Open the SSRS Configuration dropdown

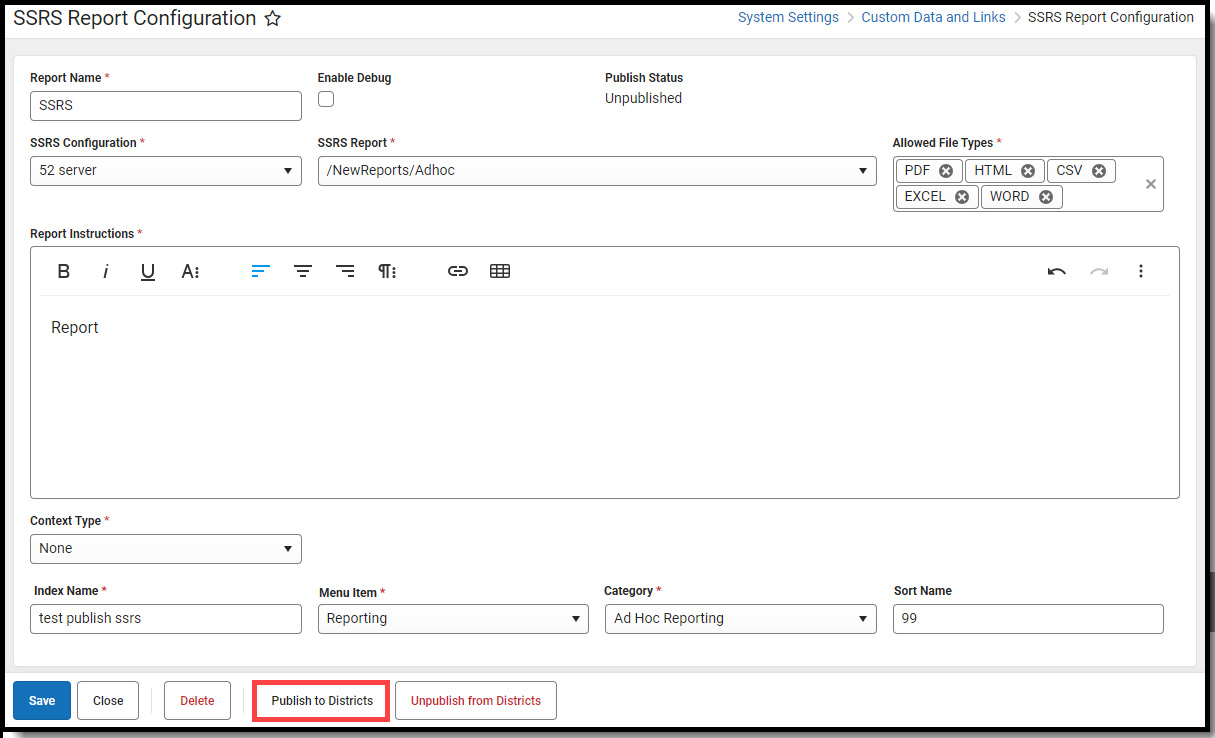click(x=289, y=170)
